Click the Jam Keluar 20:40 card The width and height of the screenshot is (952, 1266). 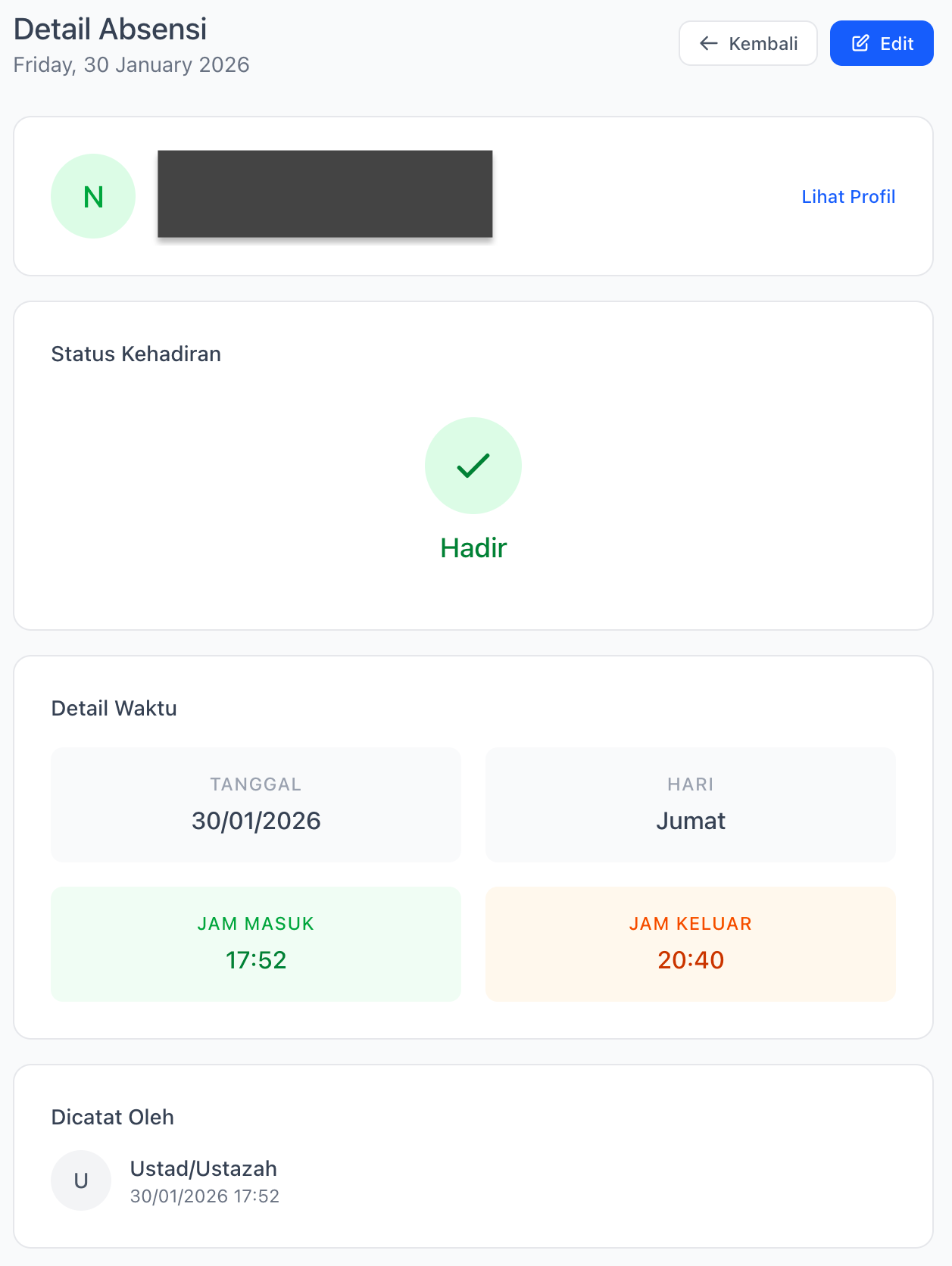click(x=690, y=943)
